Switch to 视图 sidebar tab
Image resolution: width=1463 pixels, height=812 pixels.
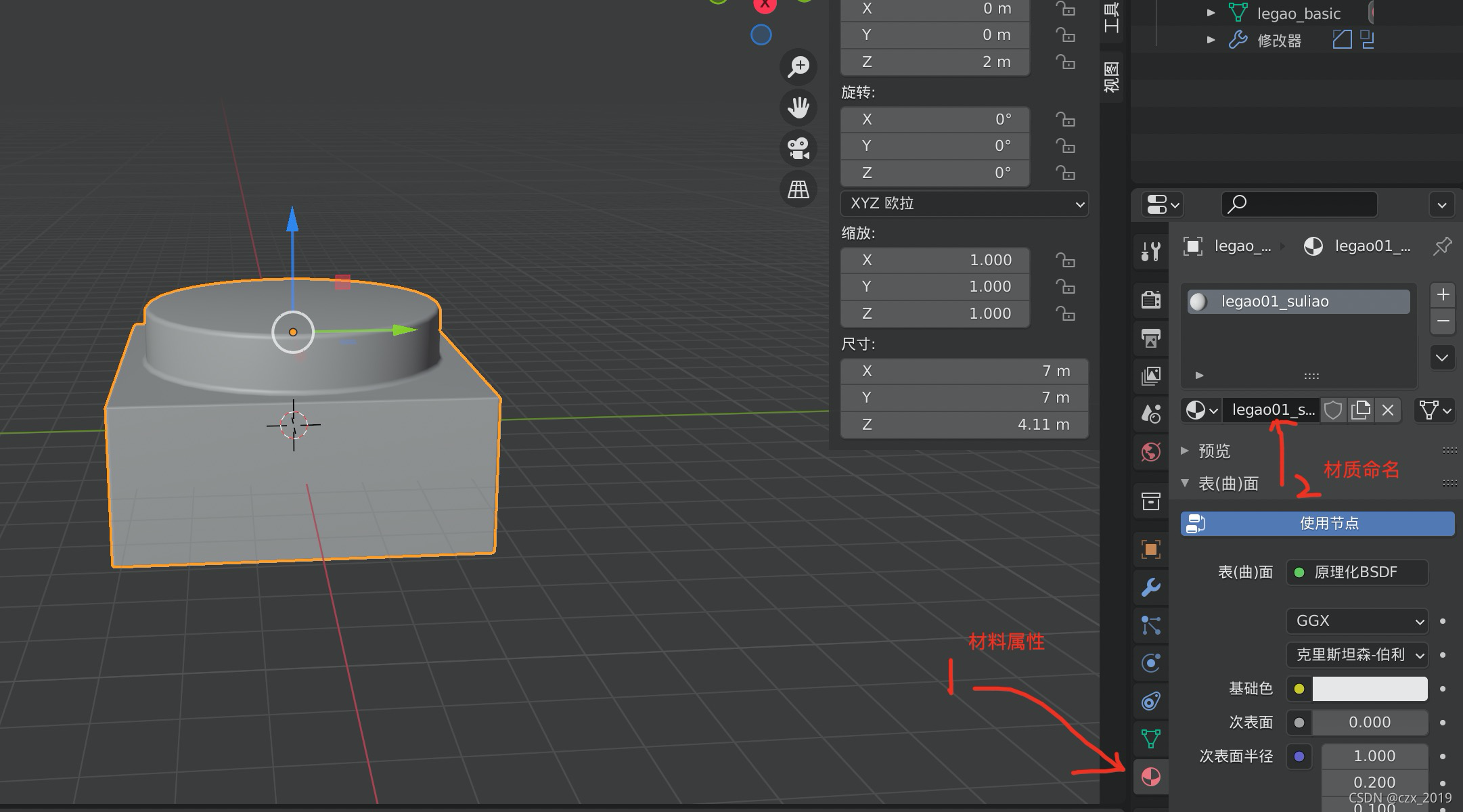(x=1111, y=76)
